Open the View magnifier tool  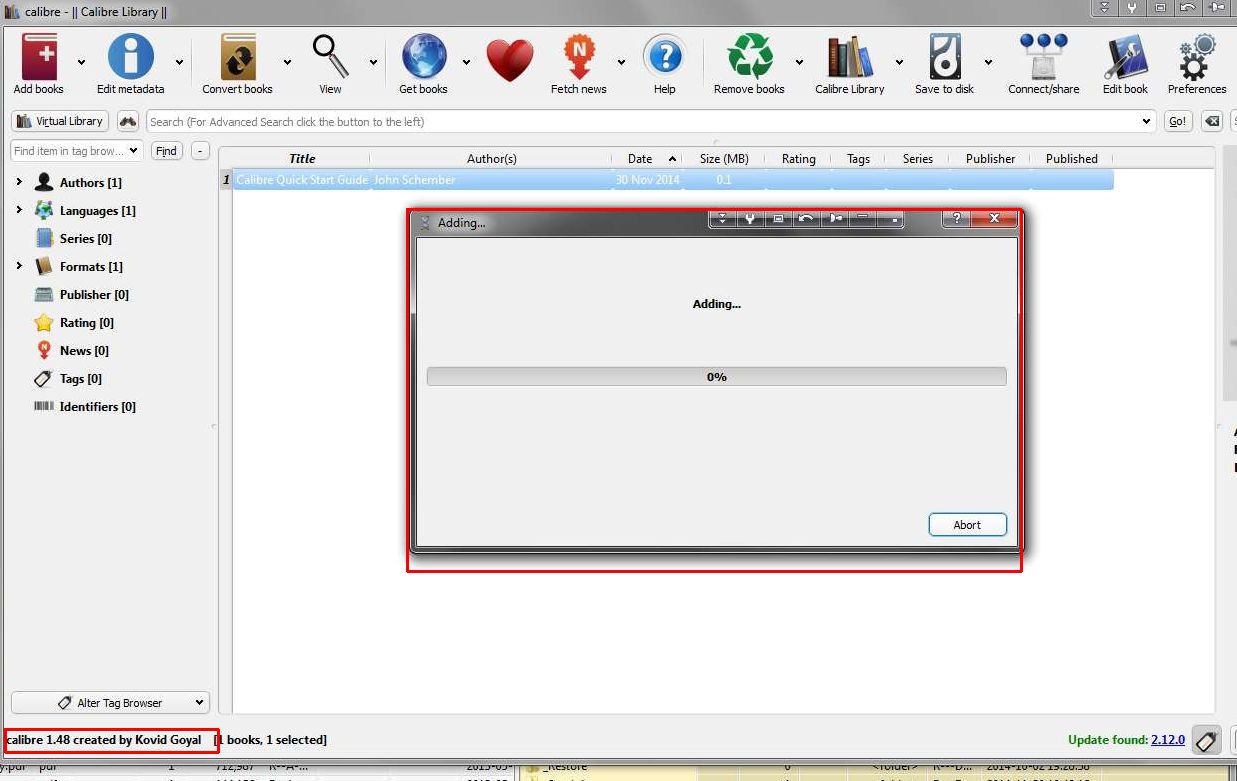330,56
